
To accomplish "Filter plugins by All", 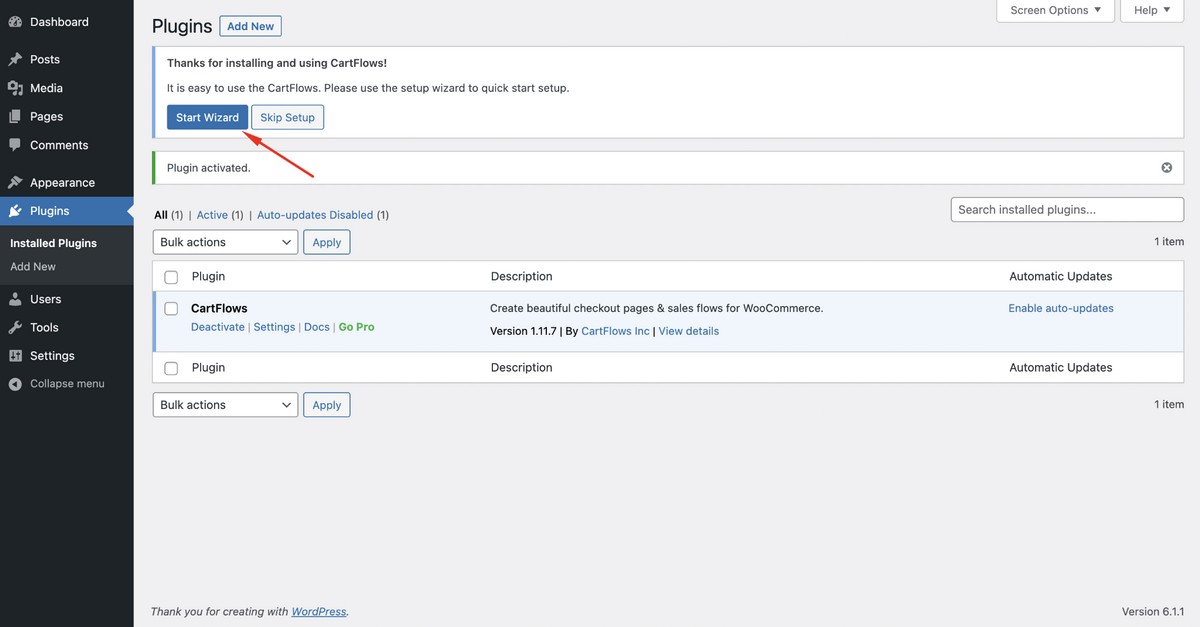I will click(161, 215).
